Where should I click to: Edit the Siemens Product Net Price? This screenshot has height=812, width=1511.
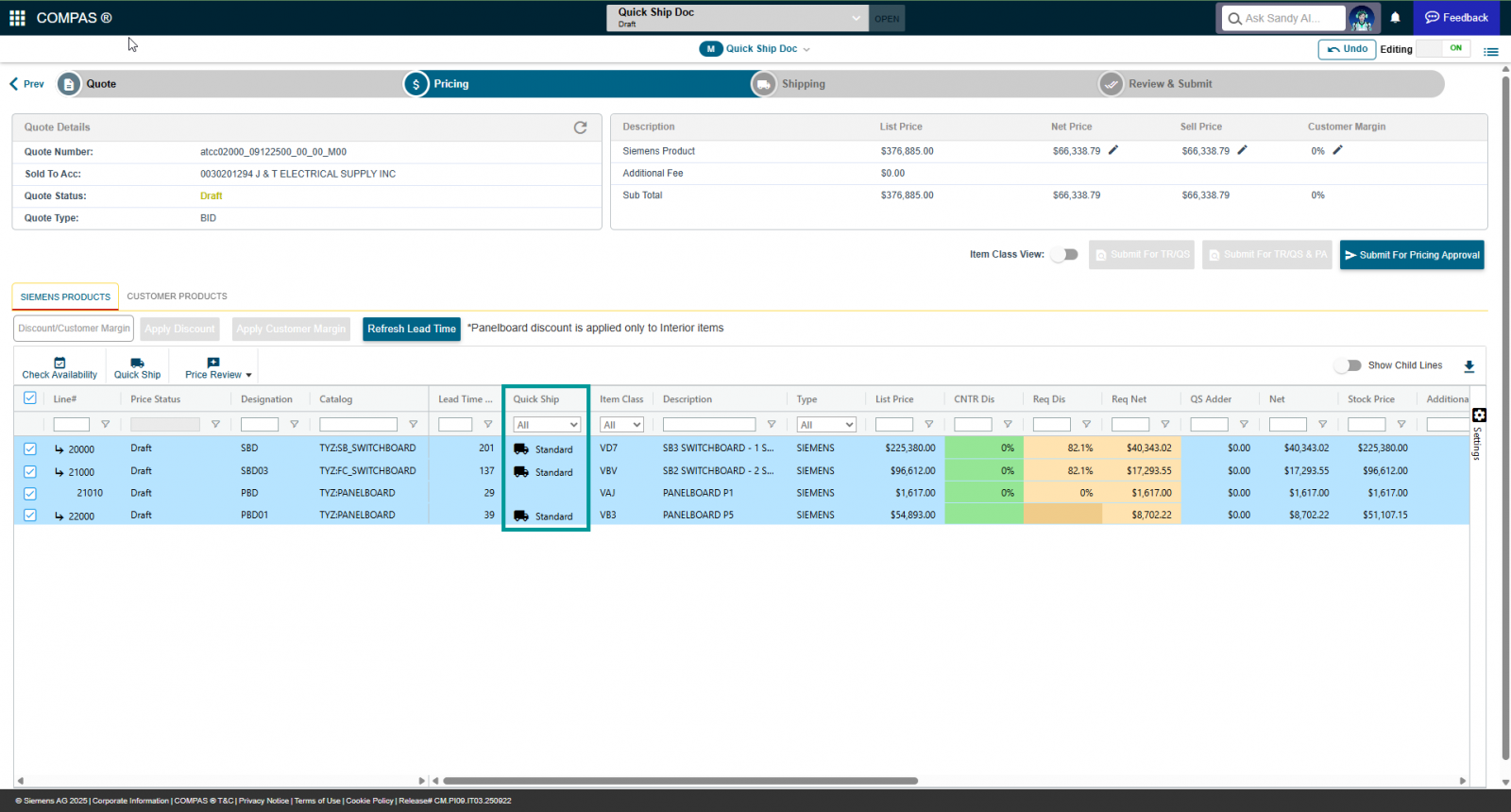(1113, 150)
